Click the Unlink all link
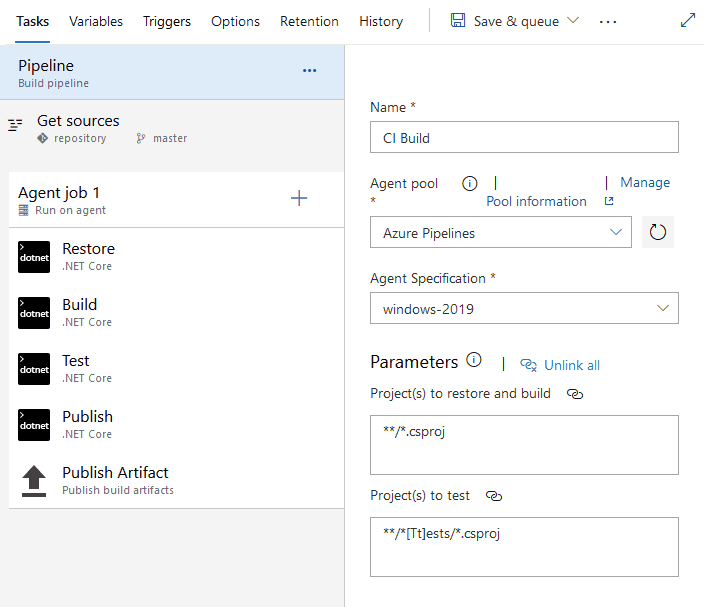The height and width of the screenshot is (607, 715). coord(561,365)
